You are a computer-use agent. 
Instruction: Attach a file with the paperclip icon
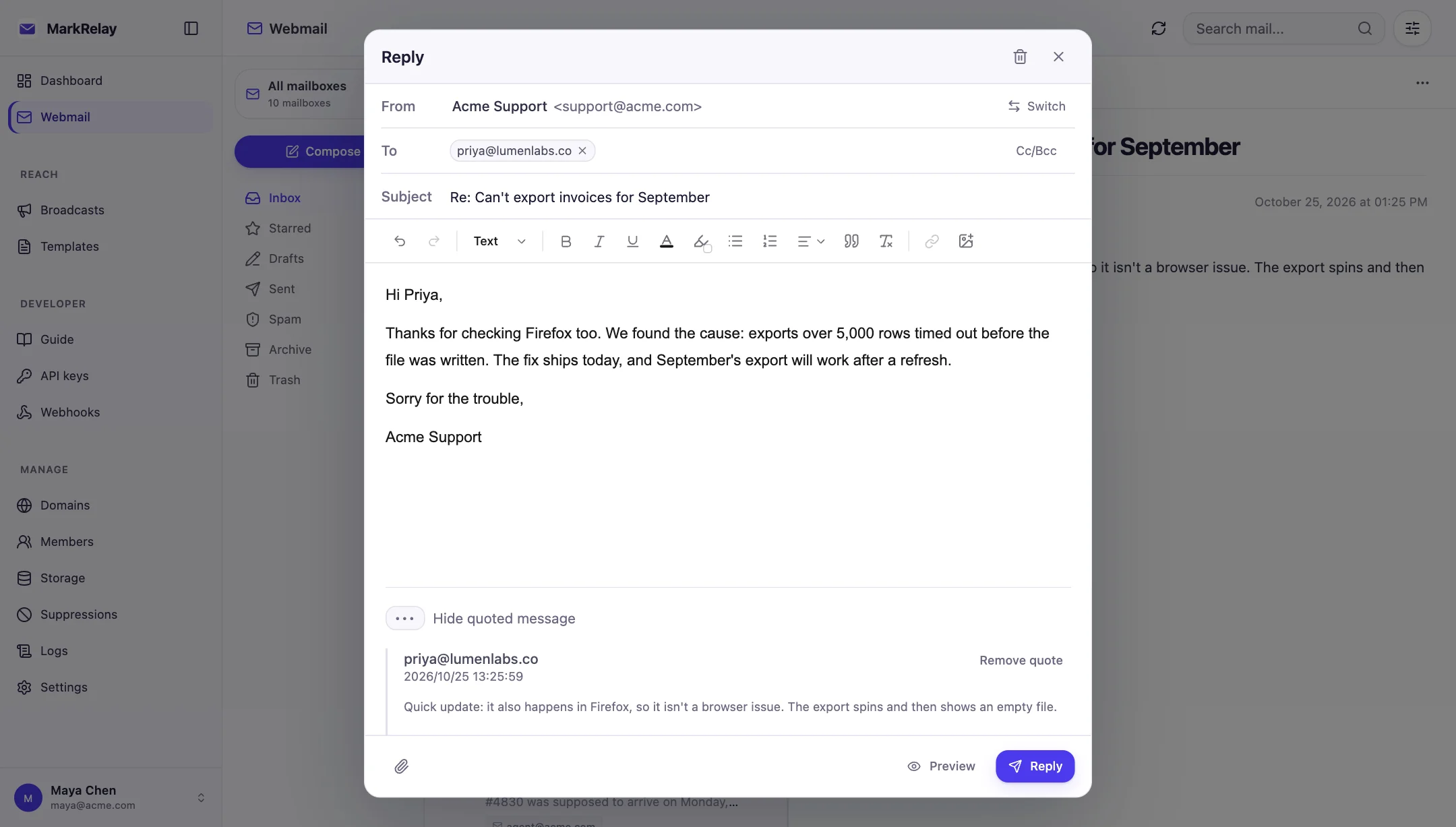click(x=401, y=766)
